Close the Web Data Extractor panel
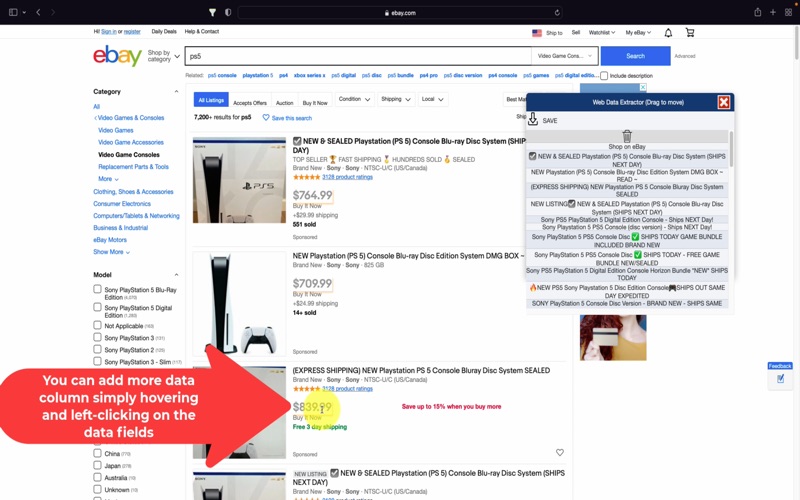The image size is (800, 500). pyautogui.click(x=723, y=102)
